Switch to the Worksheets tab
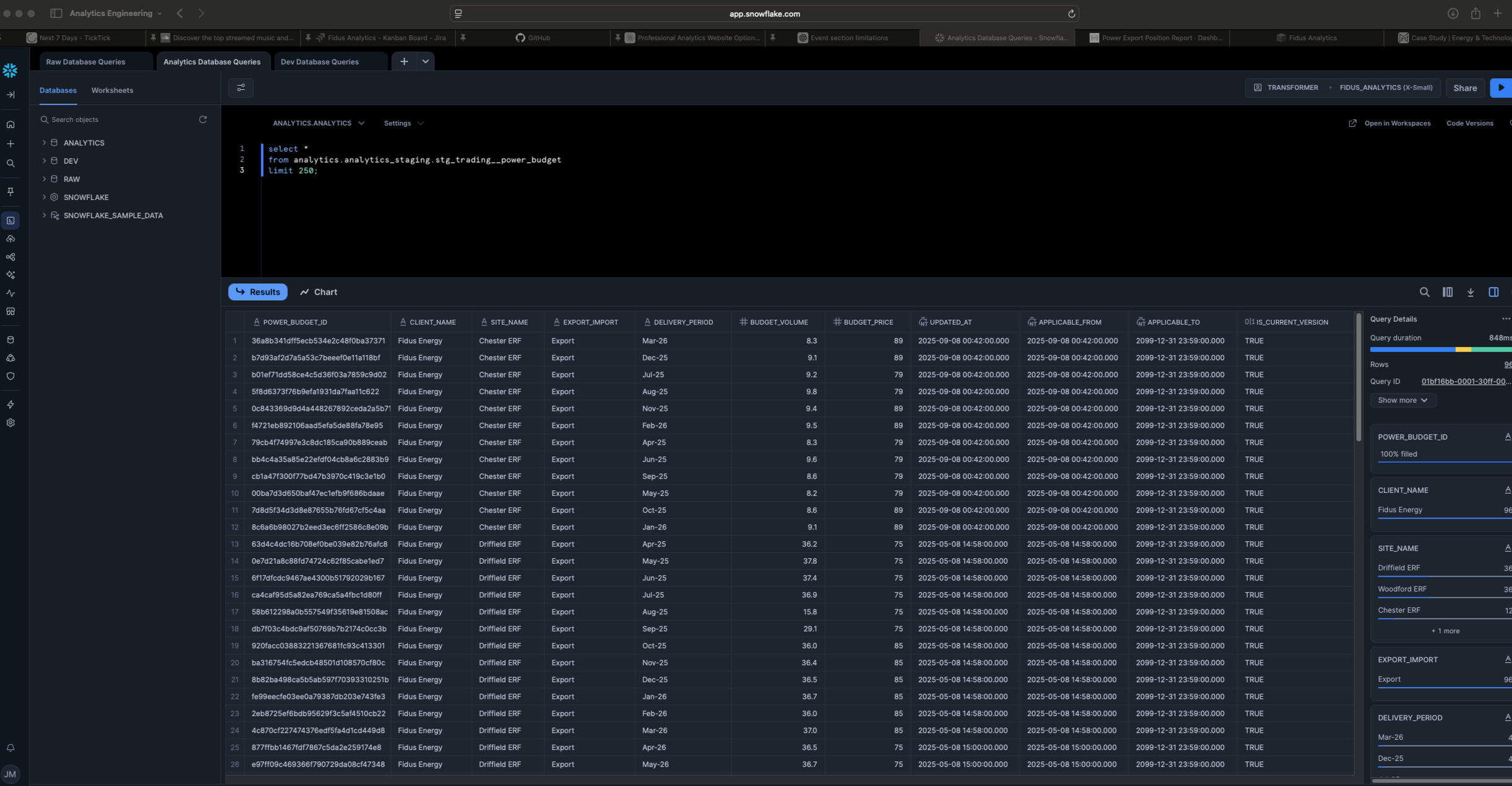Viewport: 1512px width, 786px height. [112, 90]
